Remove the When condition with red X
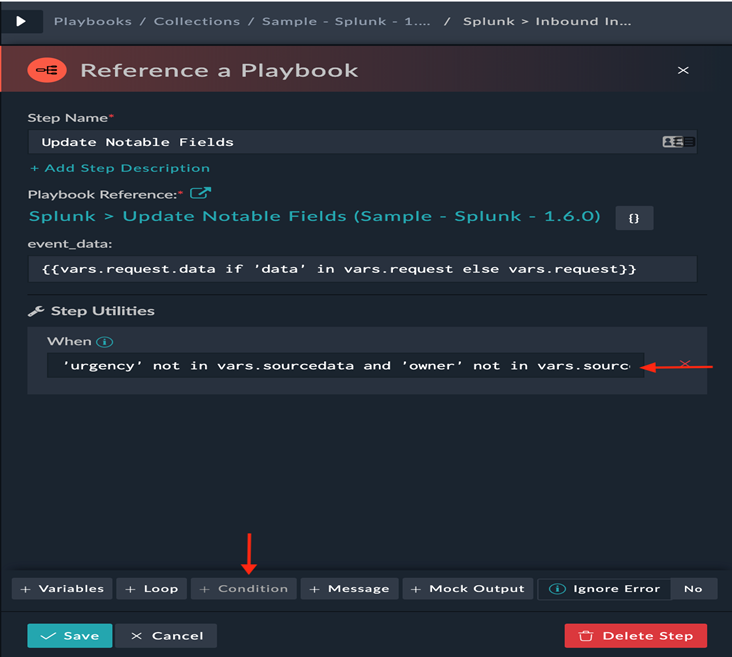The height and width of the screenshot is (657, 732). 685,364
